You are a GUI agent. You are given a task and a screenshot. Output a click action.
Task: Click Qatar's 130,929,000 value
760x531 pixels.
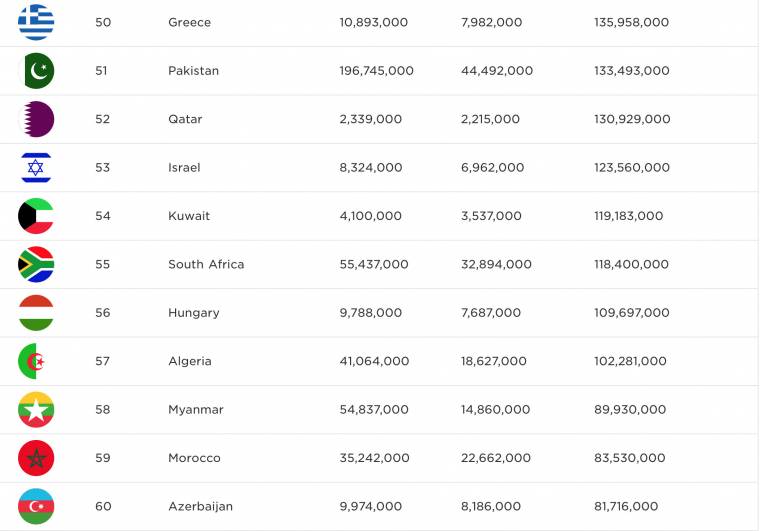[632, 119]
